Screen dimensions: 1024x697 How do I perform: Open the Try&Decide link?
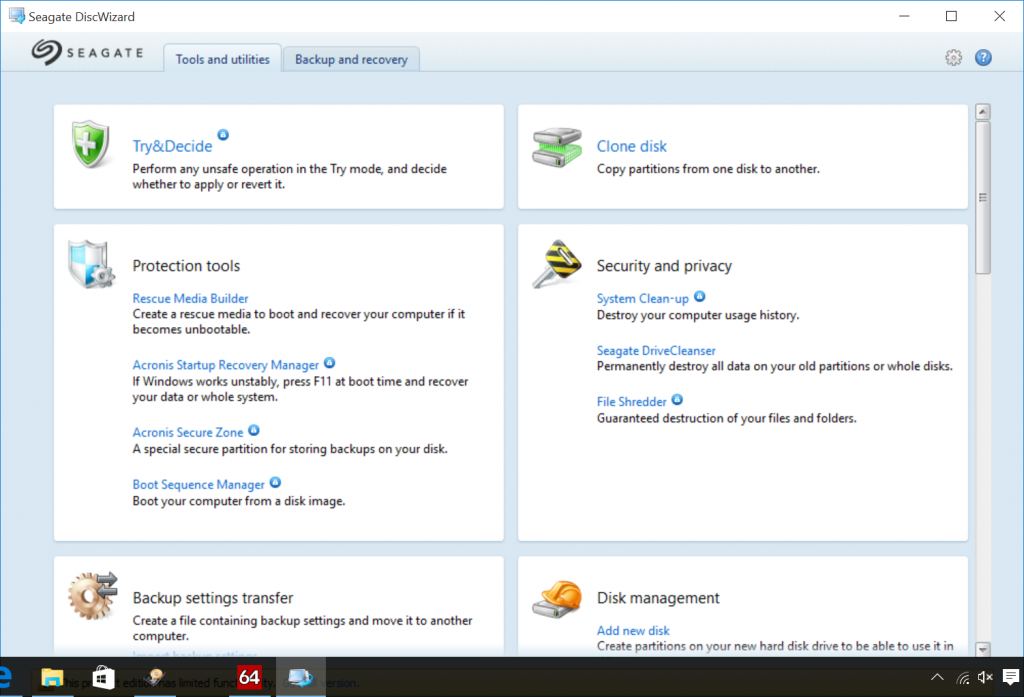tap(172, 146)
